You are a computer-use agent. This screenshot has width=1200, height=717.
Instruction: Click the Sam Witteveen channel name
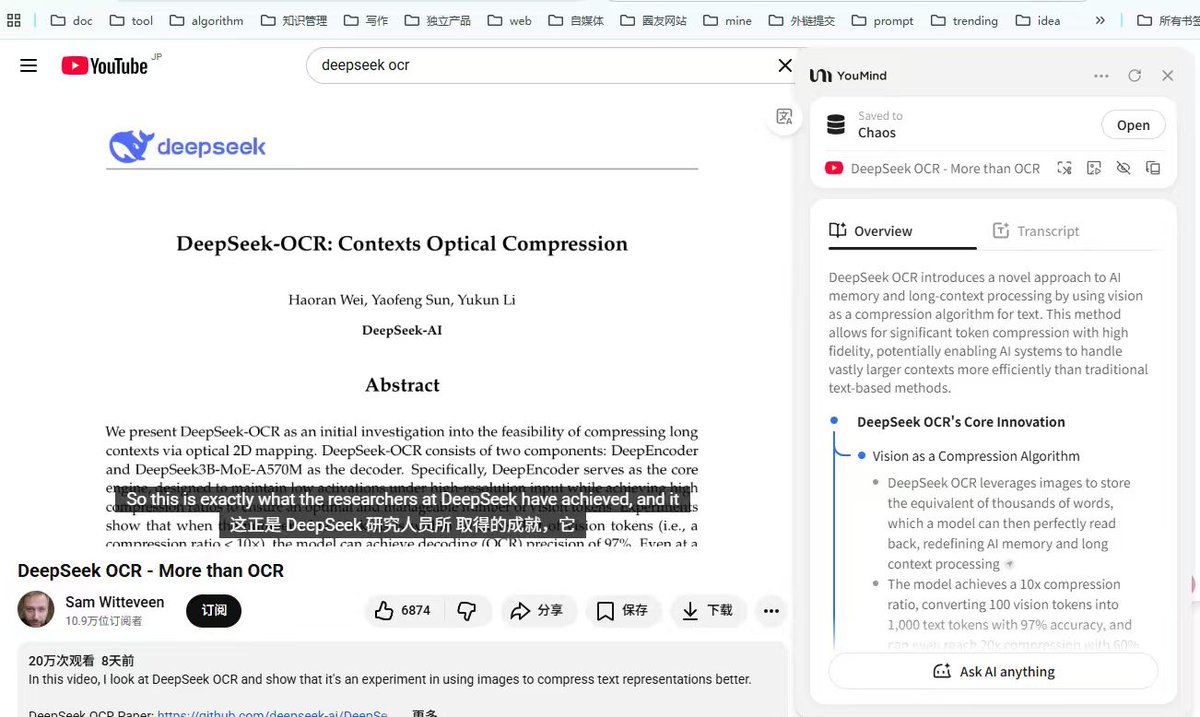114,602
